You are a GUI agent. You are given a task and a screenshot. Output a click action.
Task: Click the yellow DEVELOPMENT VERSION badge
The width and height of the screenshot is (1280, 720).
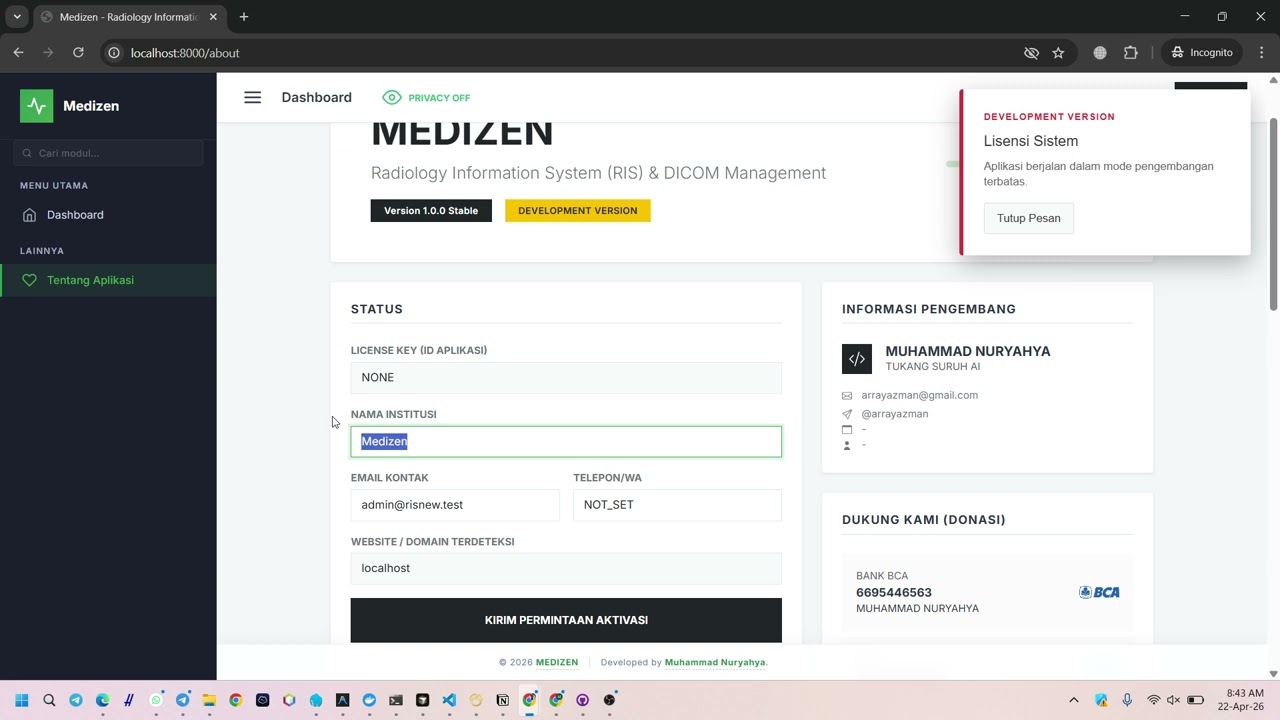click(x=577, y=211)
